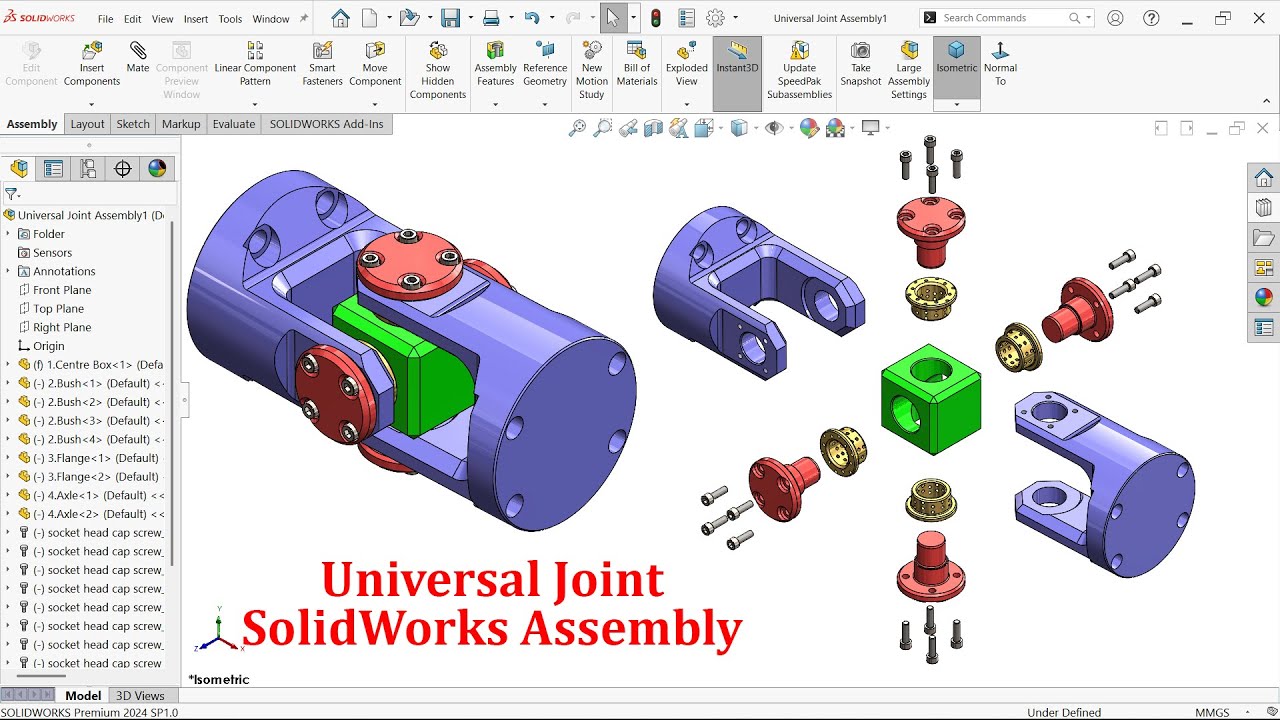Click Normal To view tool
Image resolution: width=1280 pixels, height=720 pixels.
point(1000,65)
